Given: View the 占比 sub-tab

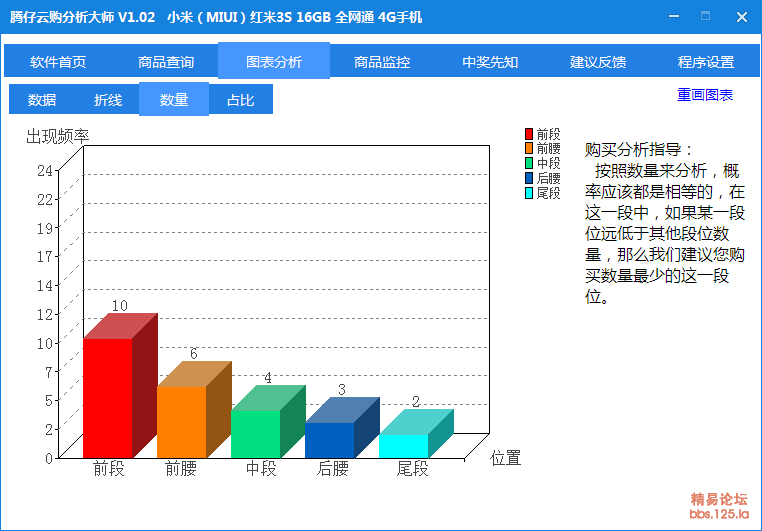Looking at the screenshot, I should [x=241, y=100].
